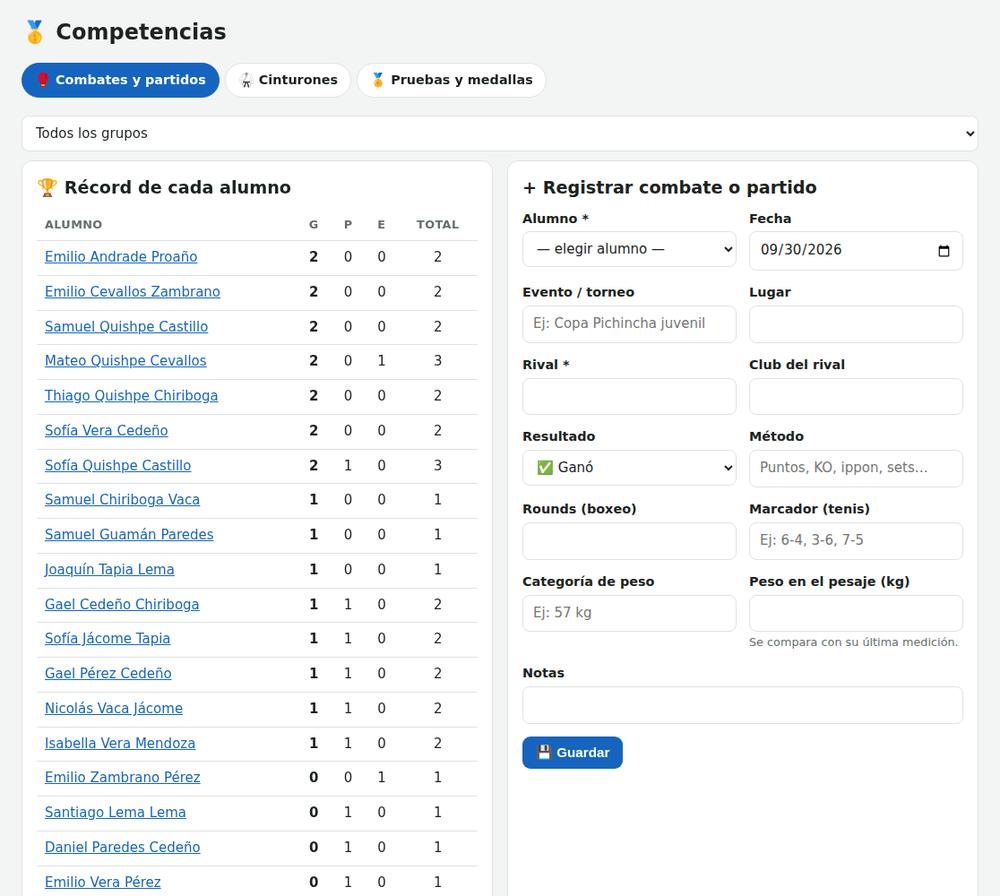
Task: Go to Pruebas y medallas tab
Action: coord(452,80)
